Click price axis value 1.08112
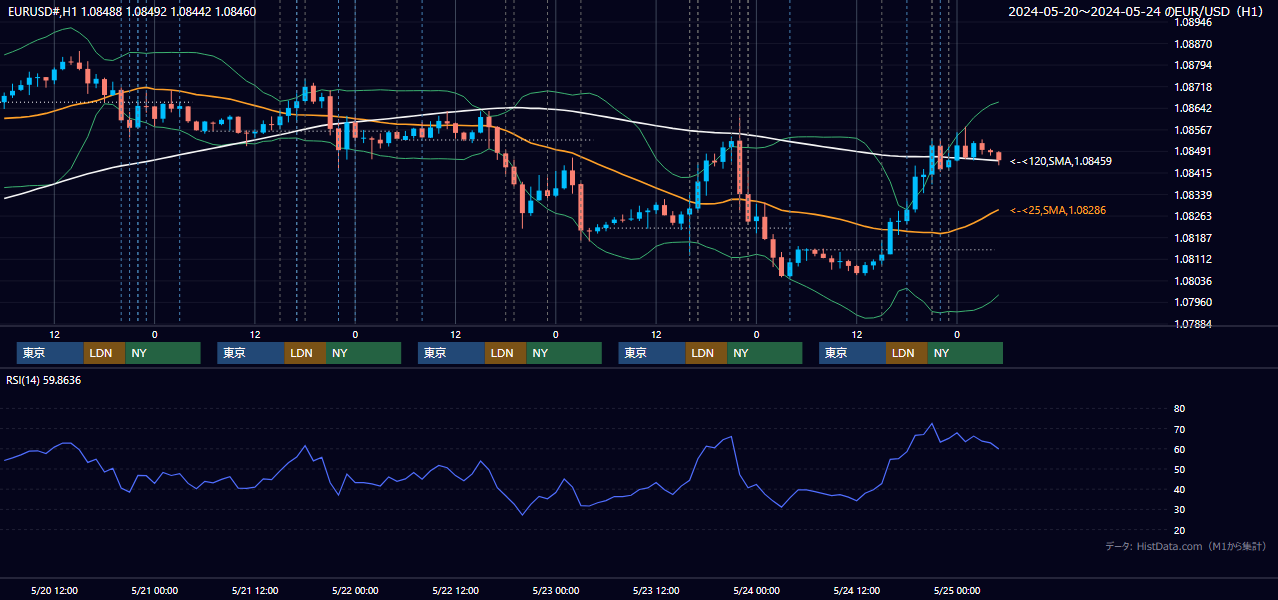Screen dimensions: 1278x600 [1193, 259]
